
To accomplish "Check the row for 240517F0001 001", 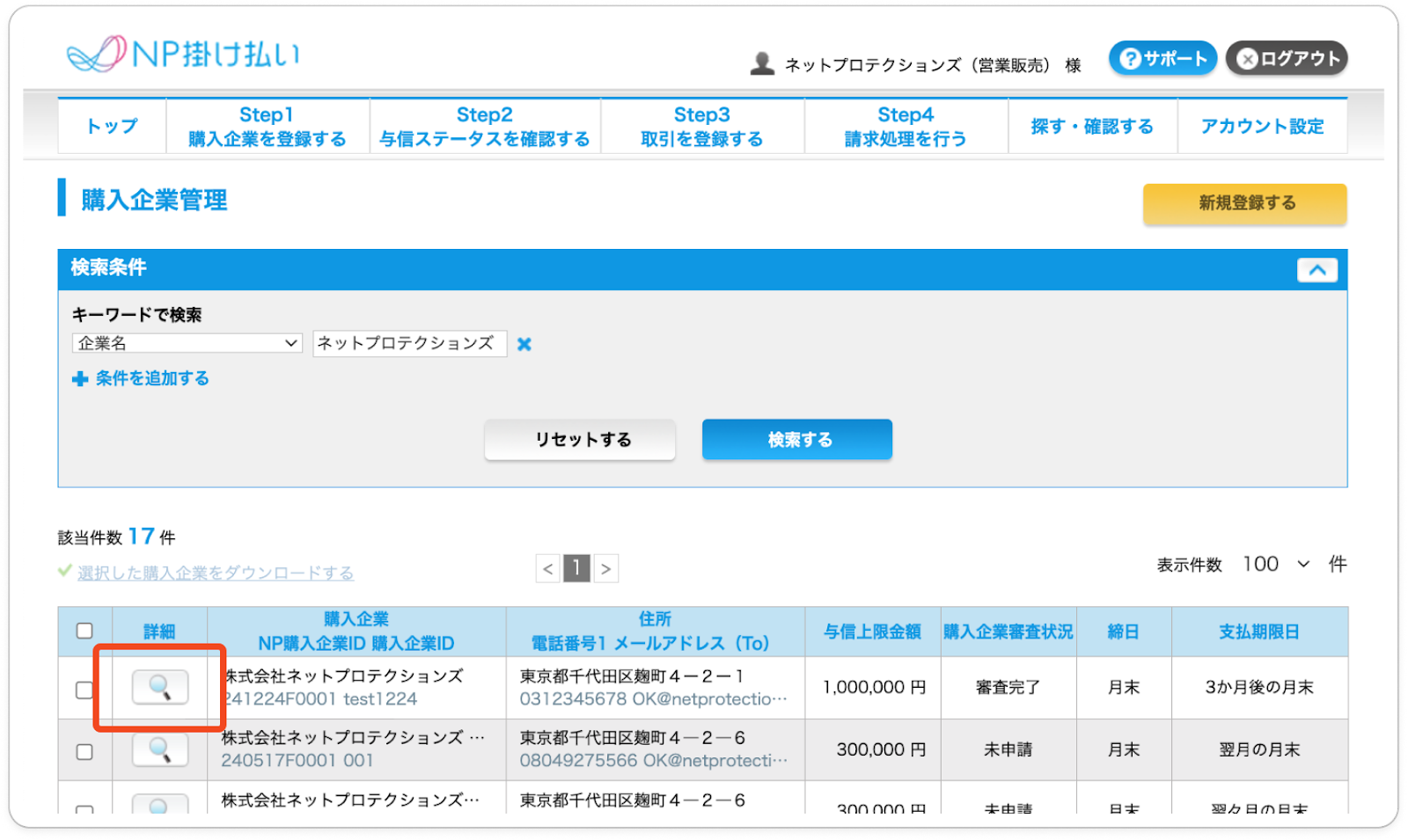I will point(84,752).
